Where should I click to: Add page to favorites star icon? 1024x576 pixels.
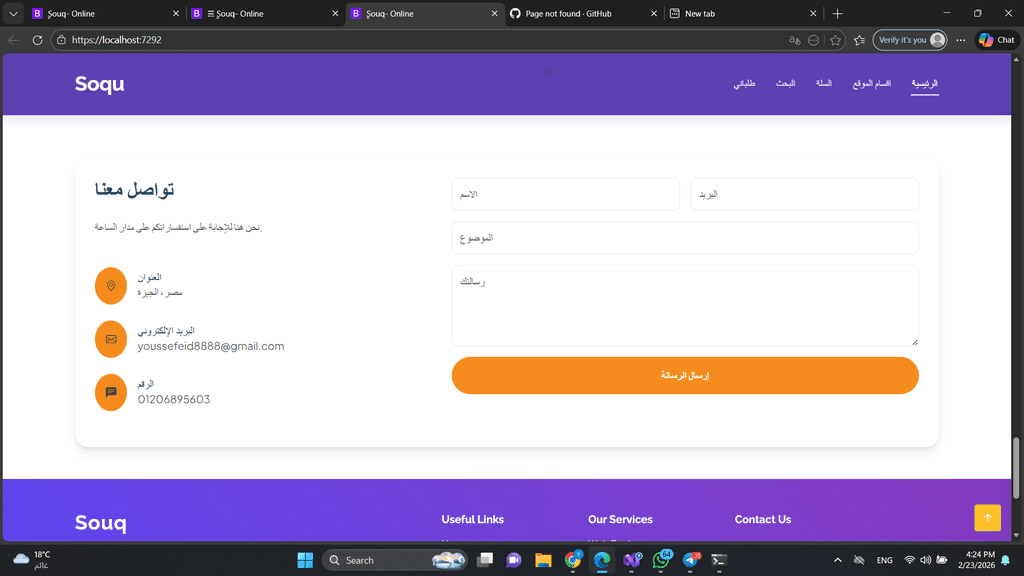[835, 40]
